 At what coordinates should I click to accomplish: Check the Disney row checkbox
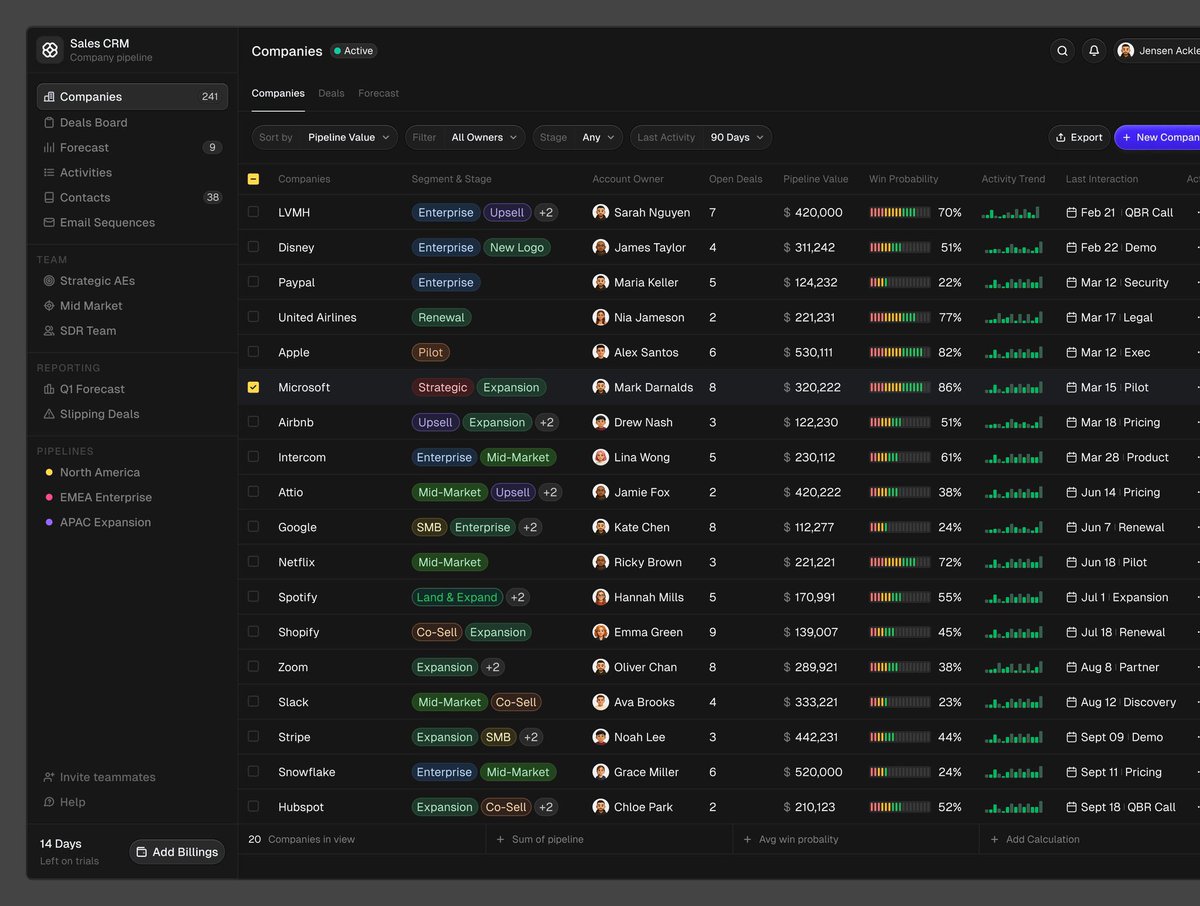point(253,247)
